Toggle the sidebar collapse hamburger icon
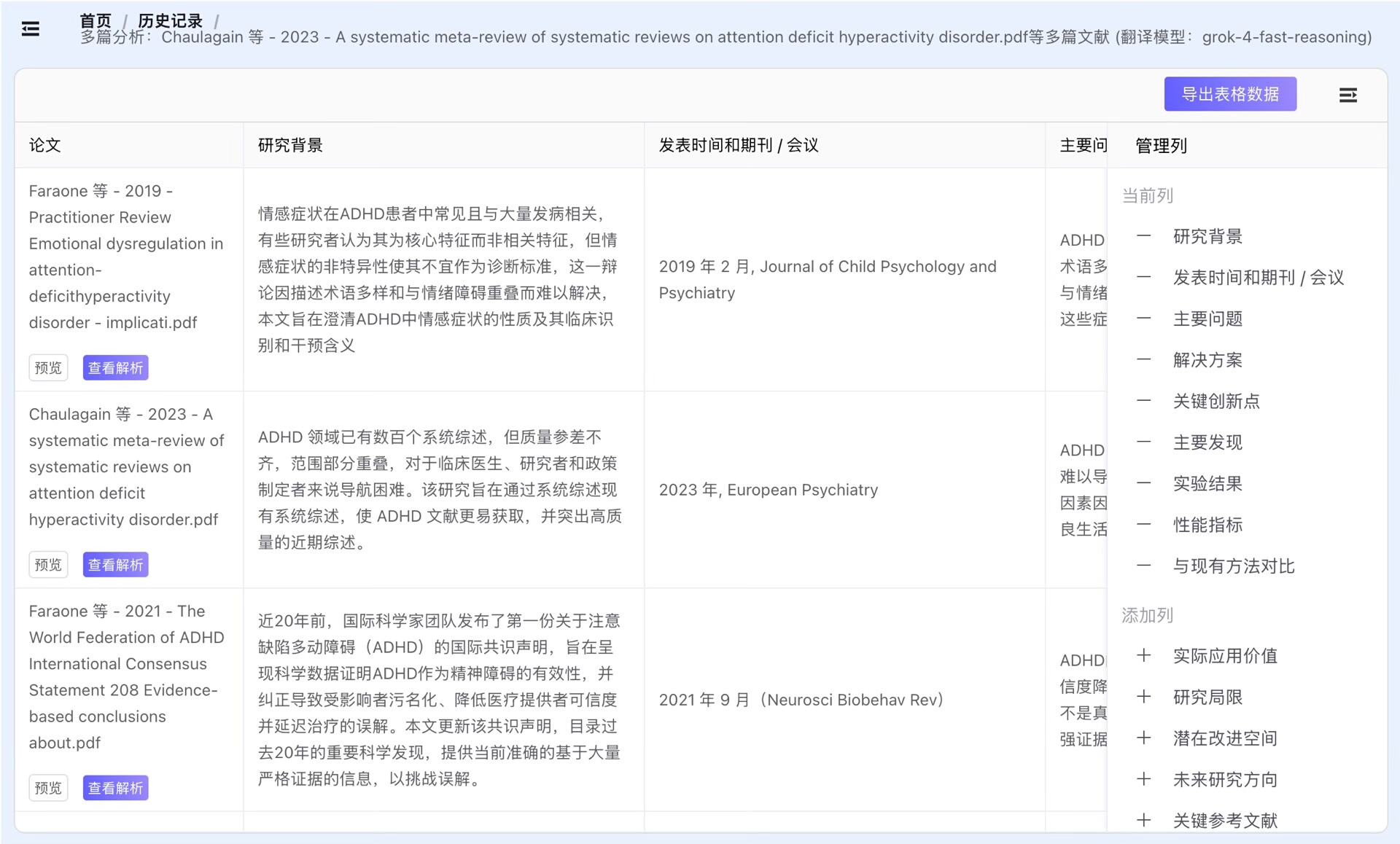1400x844 pixels. (31, 29)
